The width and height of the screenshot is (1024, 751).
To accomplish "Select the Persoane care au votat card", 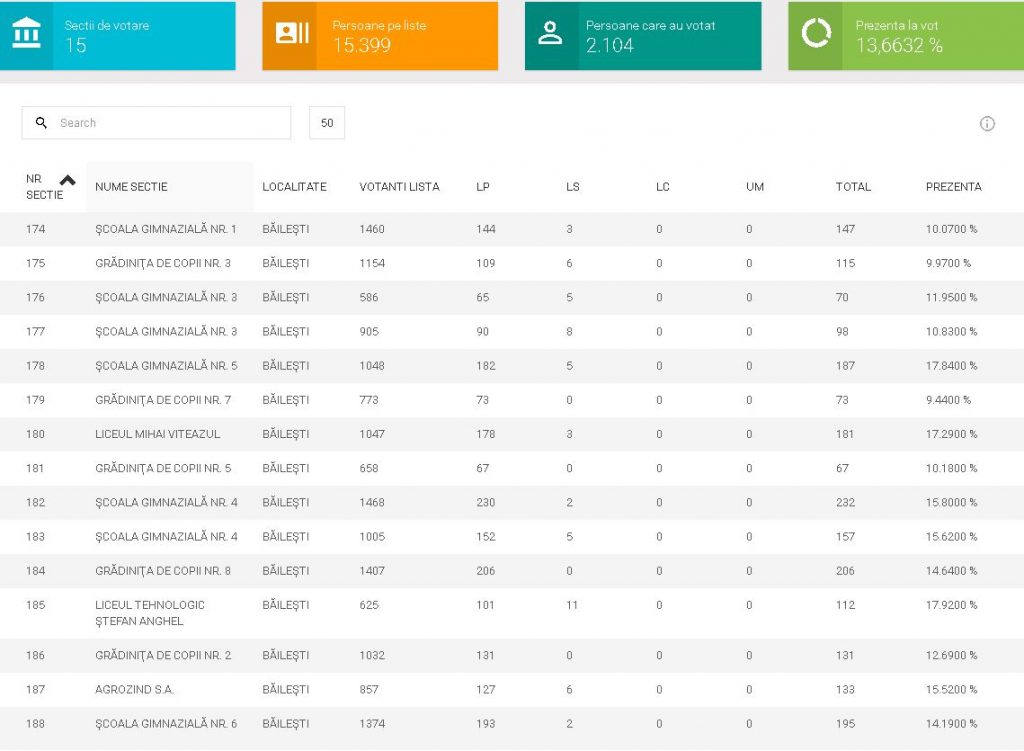I will (x=643, y=35).
